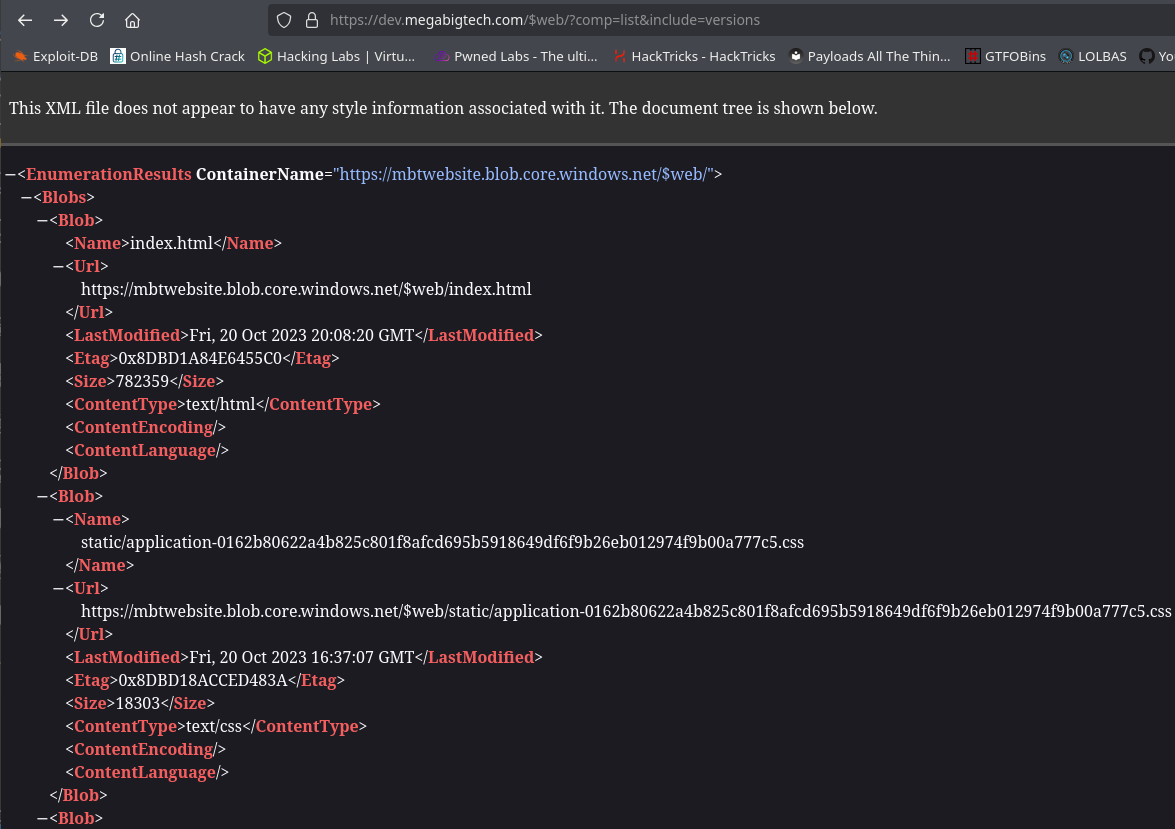The image size is (1175, 829).
Task: Collapse the index.html Url element
Action: [57, 266]
